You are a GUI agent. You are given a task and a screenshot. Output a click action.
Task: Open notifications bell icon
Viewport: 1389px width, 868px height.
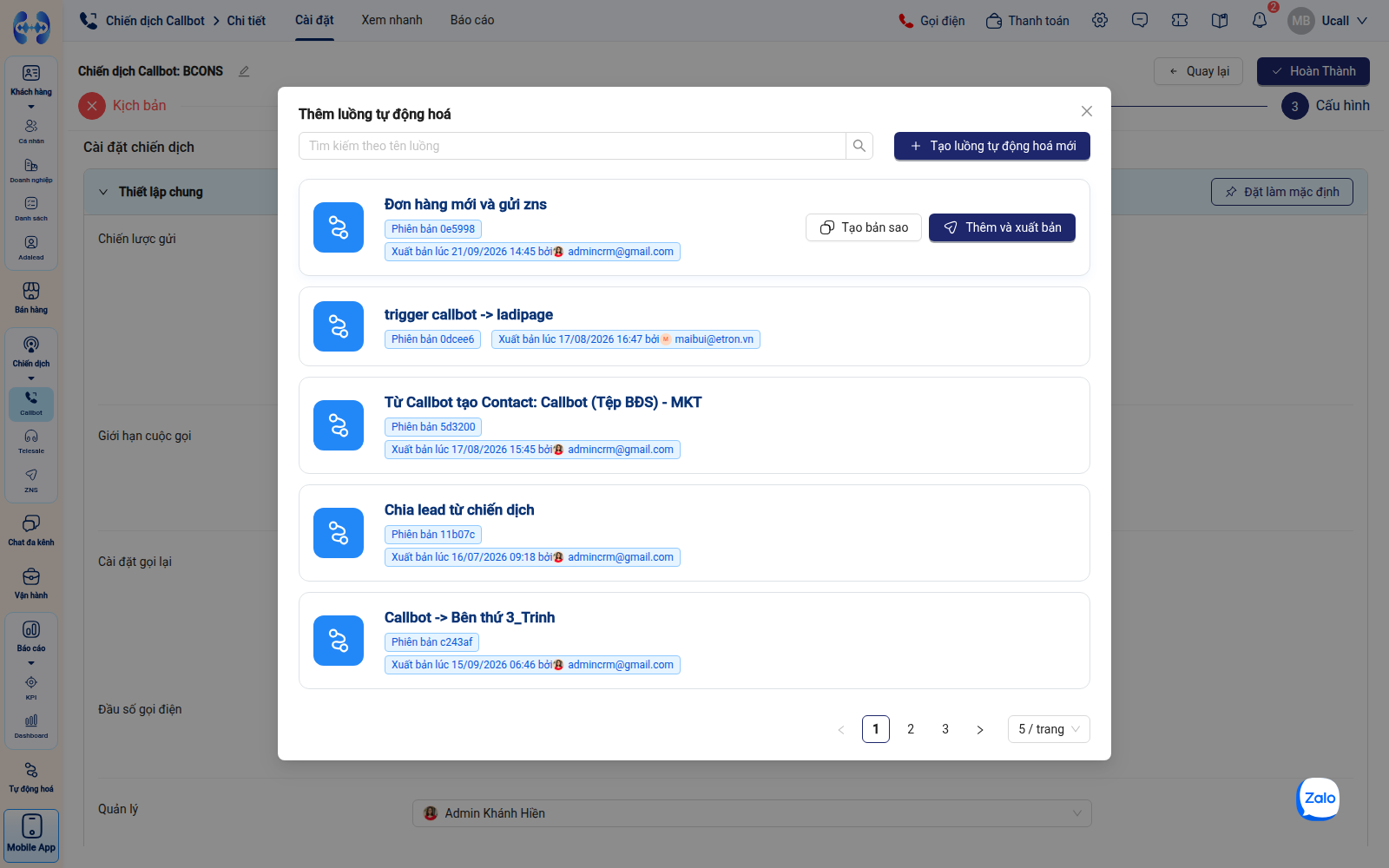[1260, 20]
